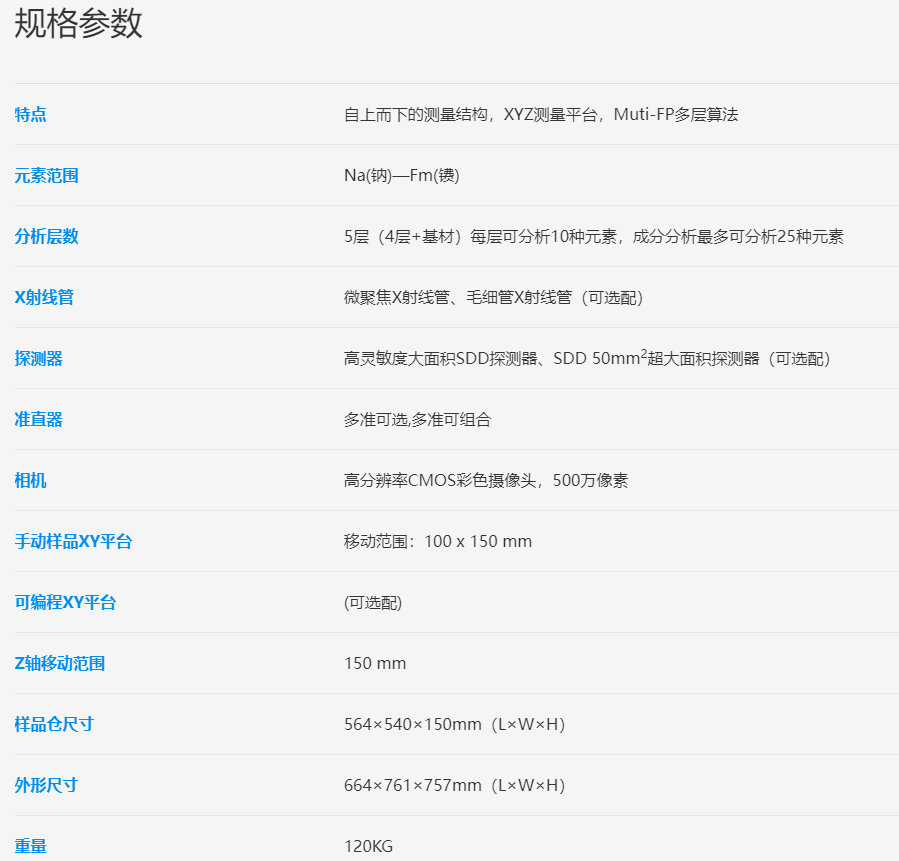Click the 特点 row label
Viewport: 899px width, 861px height.
point(31,115)
